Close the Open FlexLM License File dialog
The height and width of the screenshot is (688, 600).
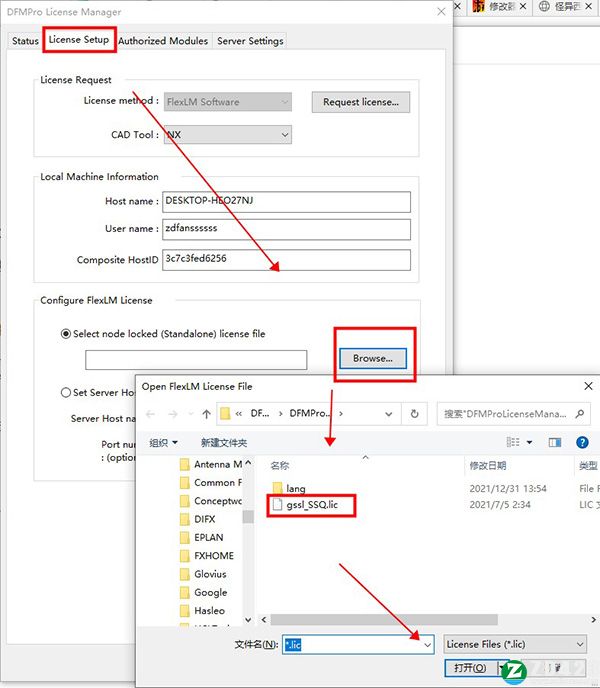(x=588, y=386)
